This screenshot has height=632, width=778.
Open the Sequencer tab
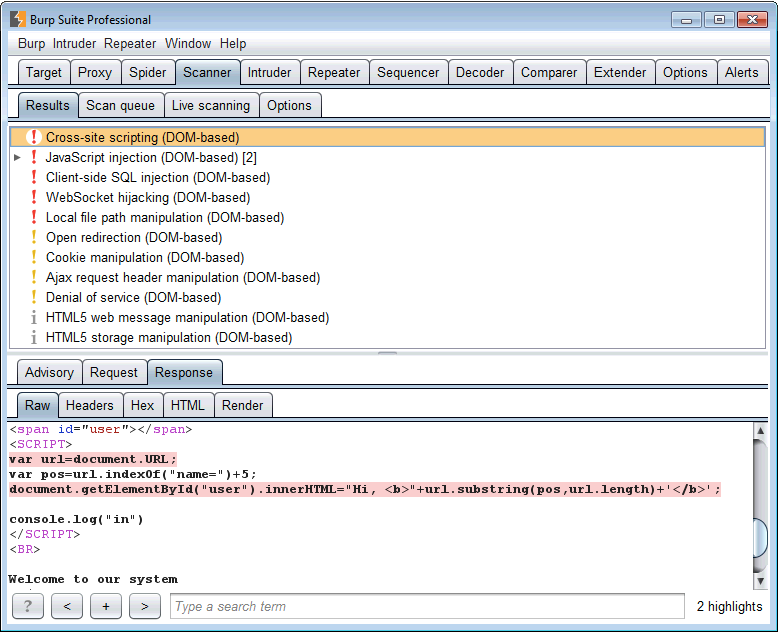pyautogui.click(x=408, y=72)
